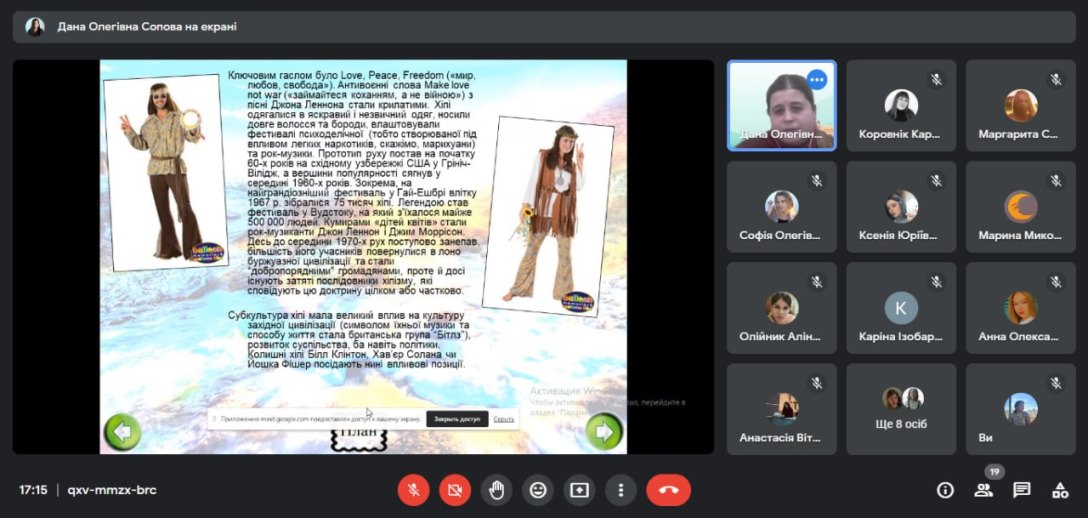Click the muted mic icon on Олійник Алін... tile
The height and width of the screenshot is (518, 1088).
[x=817, y=282]
